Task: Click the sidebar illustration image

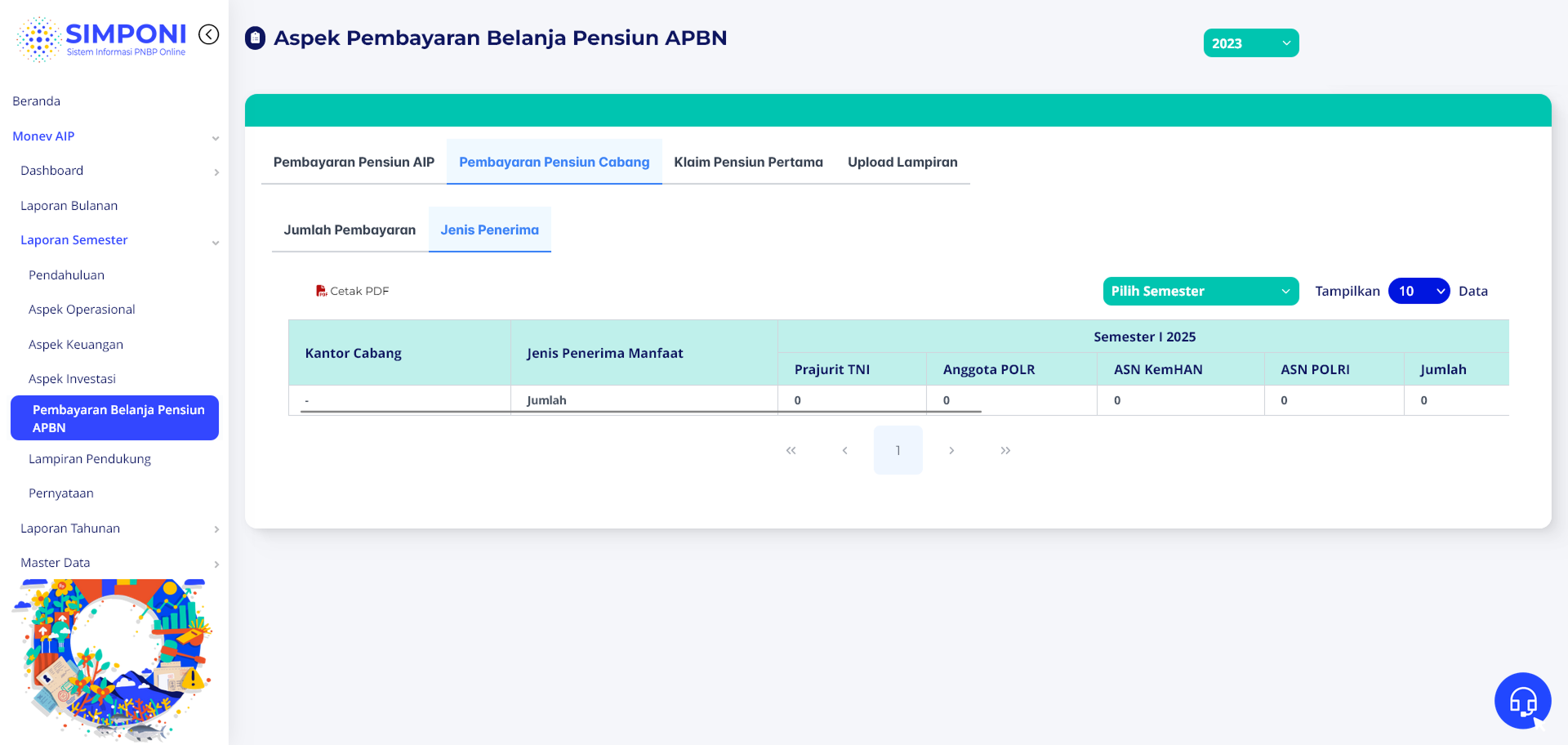Action: tap(113, 660)
